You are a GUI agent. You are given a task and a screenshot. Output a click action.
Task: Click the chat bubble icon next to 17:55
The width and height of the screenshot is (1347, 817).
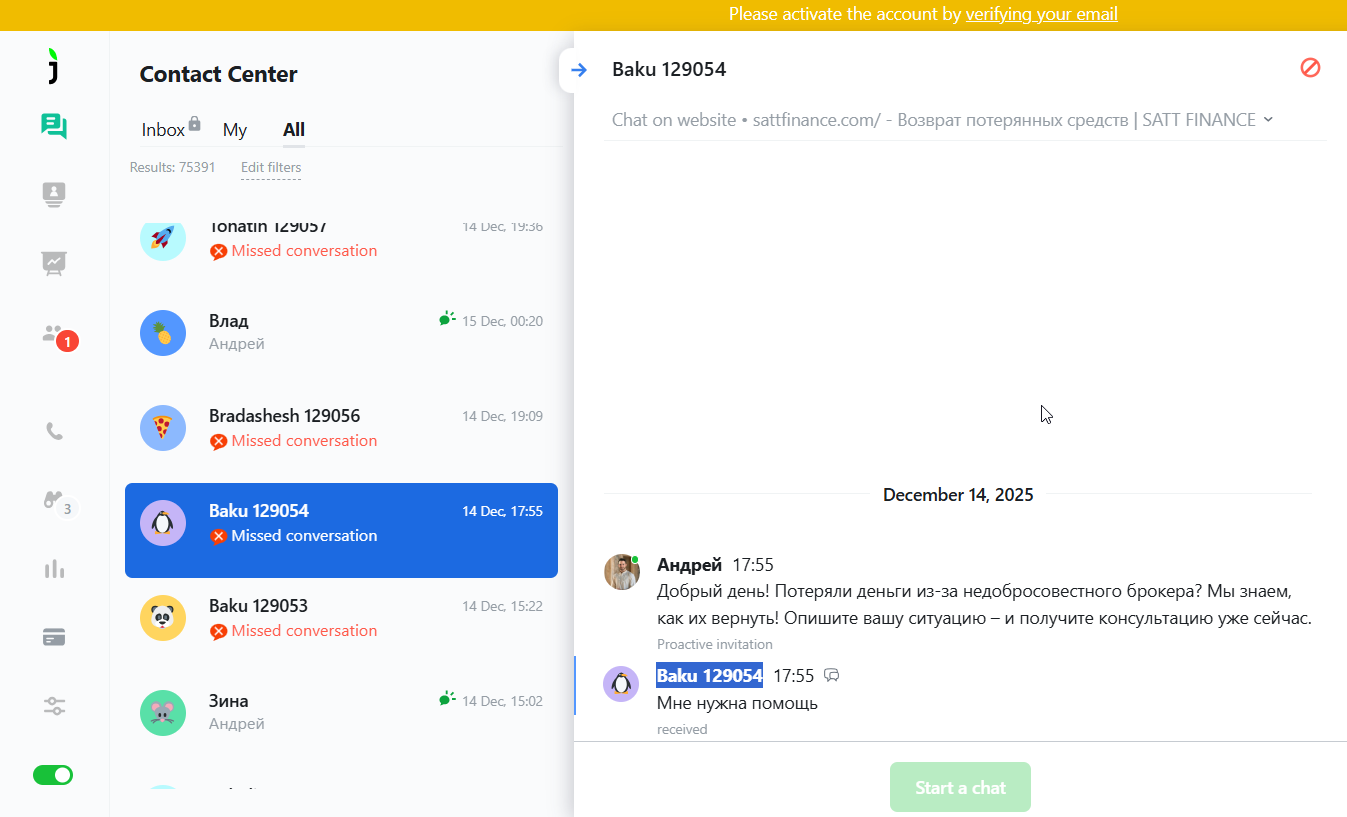pos(831,676)
